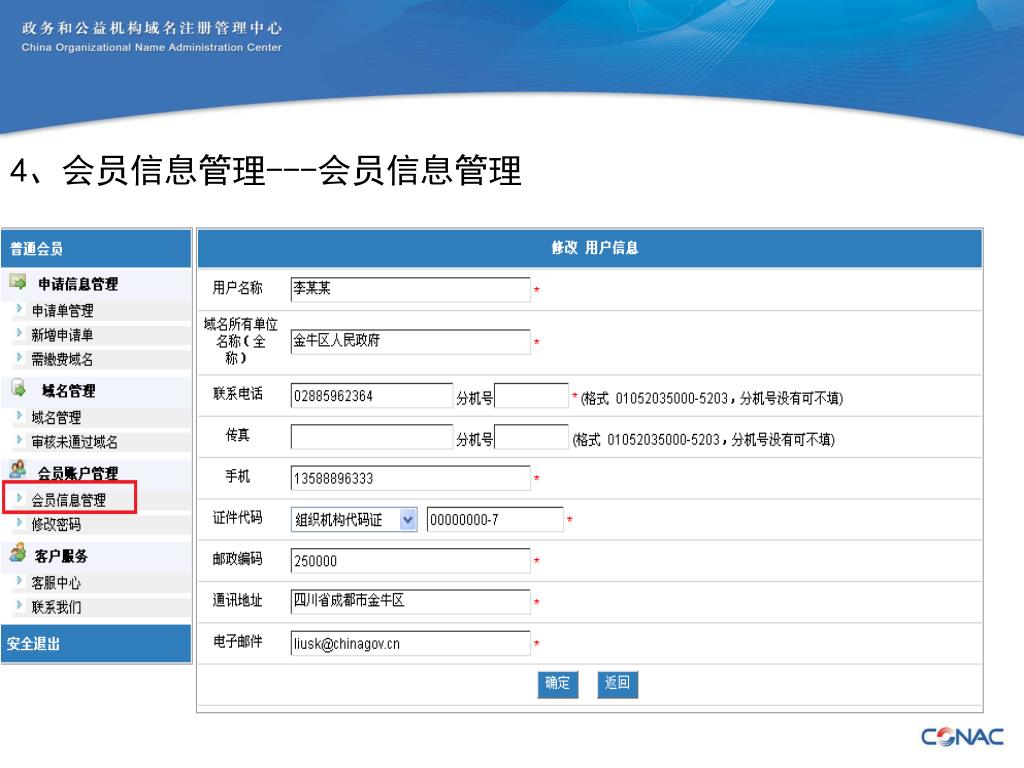This screenshot has height=768, width=1024.
Task: Click the 域名管理 section icon
Action: (x=18, y=389)
